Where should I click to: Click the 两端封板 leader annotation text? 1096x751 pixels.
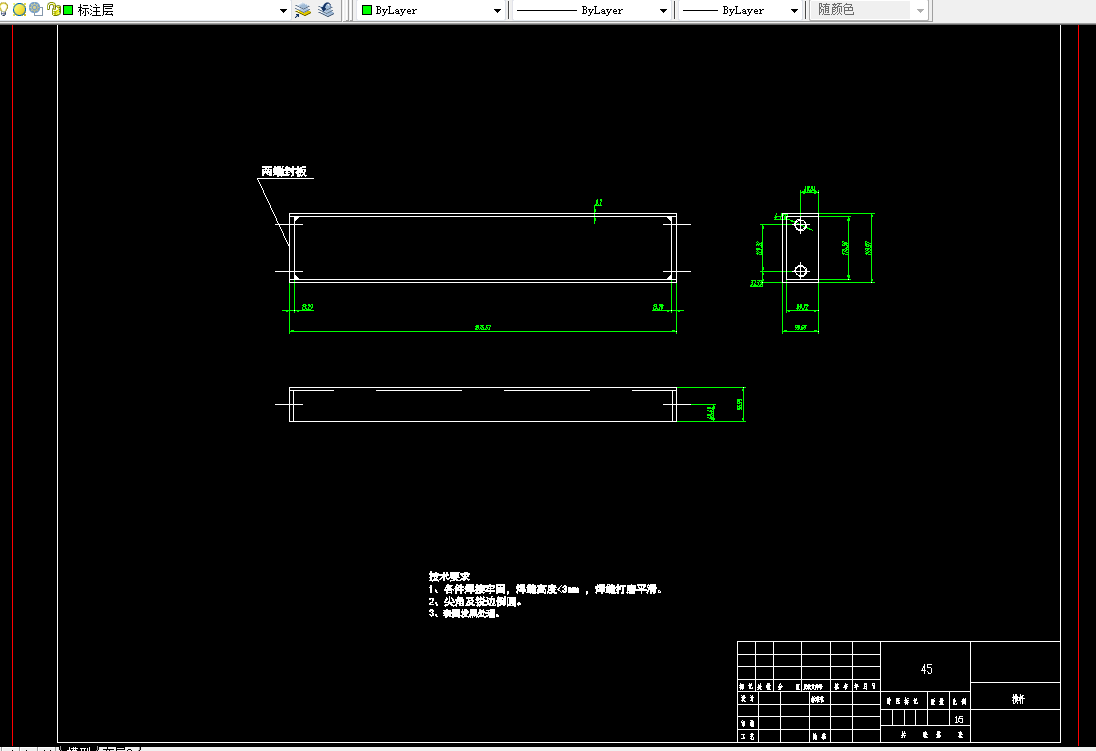[284, 171]
